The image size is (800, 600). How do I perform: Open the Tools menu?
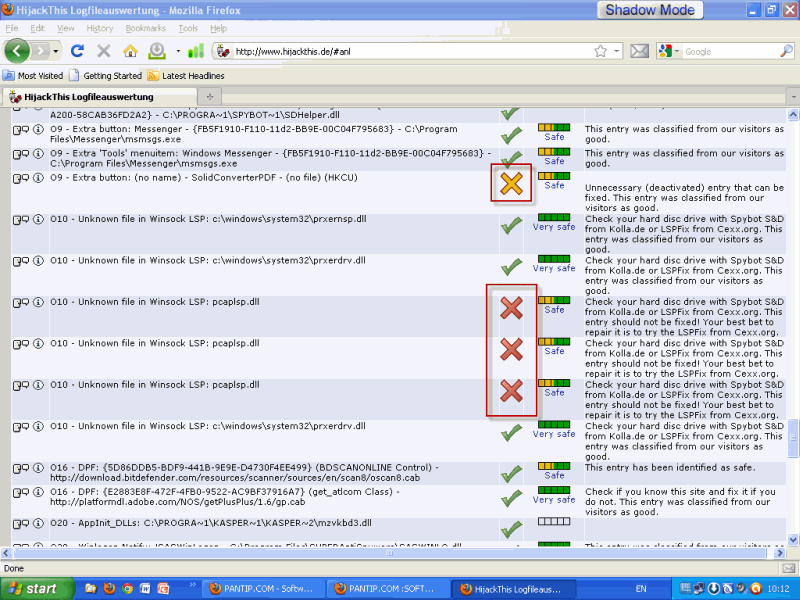188,28
